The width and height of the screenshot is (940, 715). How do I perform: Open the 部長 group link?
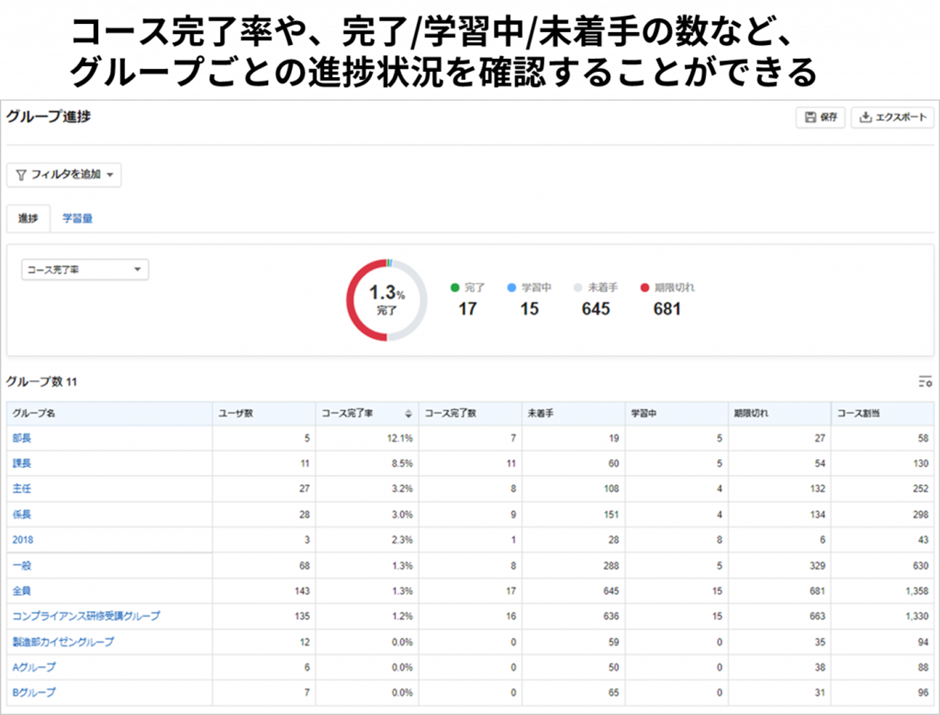[x=22, y=439]
